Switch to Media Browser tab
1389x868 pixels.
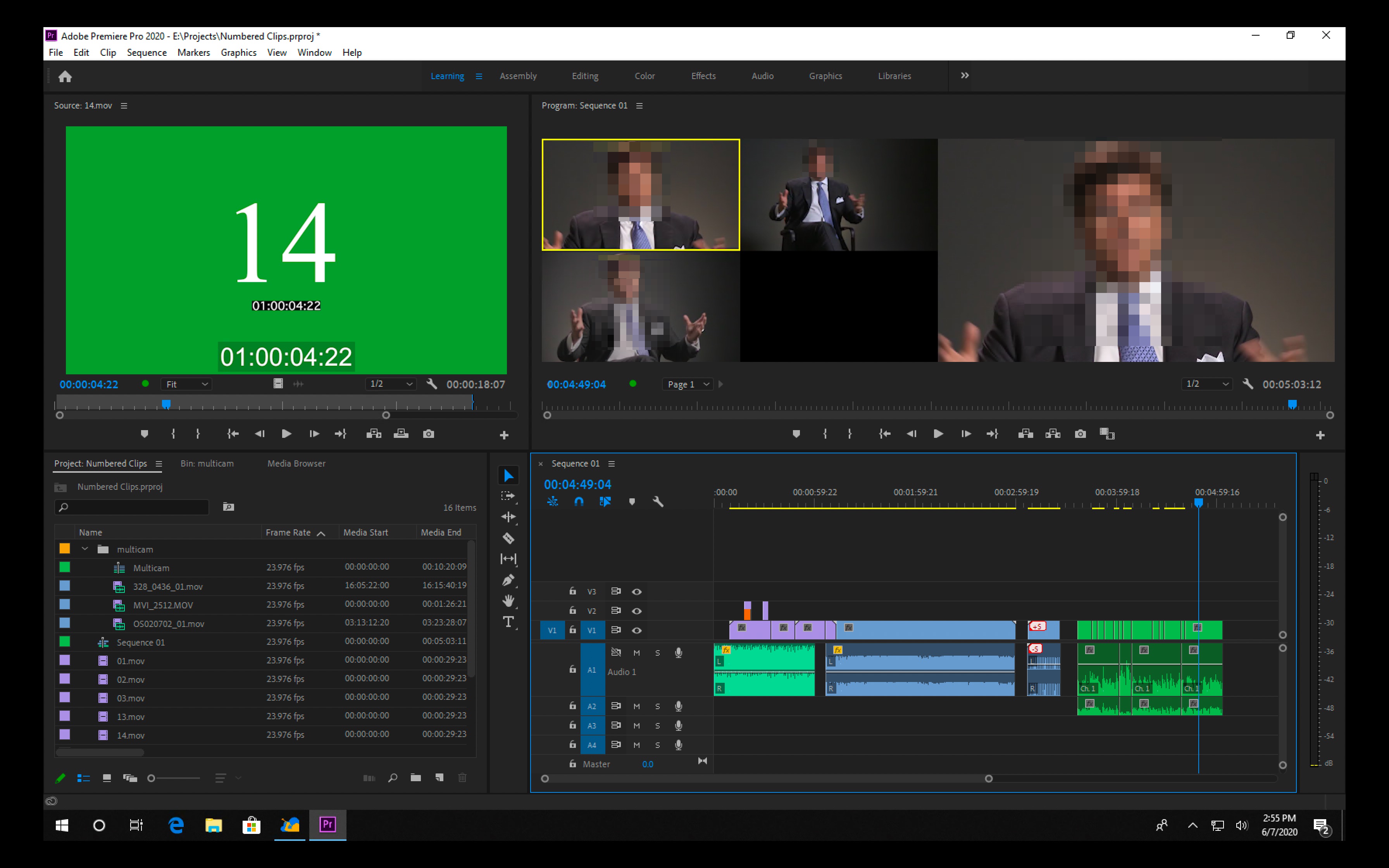(x=296, y=463)
